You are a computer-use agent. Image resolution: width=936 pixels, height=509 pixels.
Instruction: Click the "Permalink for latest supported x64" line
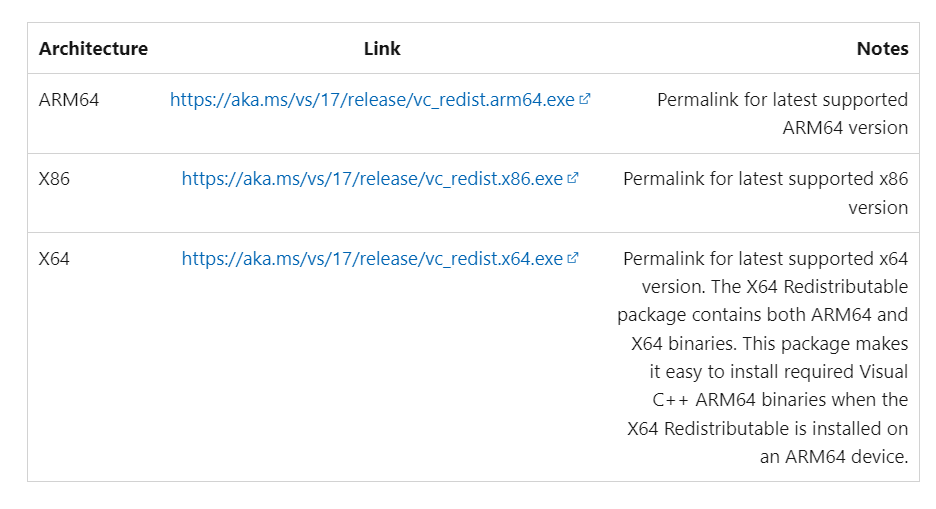click(765, 259)
